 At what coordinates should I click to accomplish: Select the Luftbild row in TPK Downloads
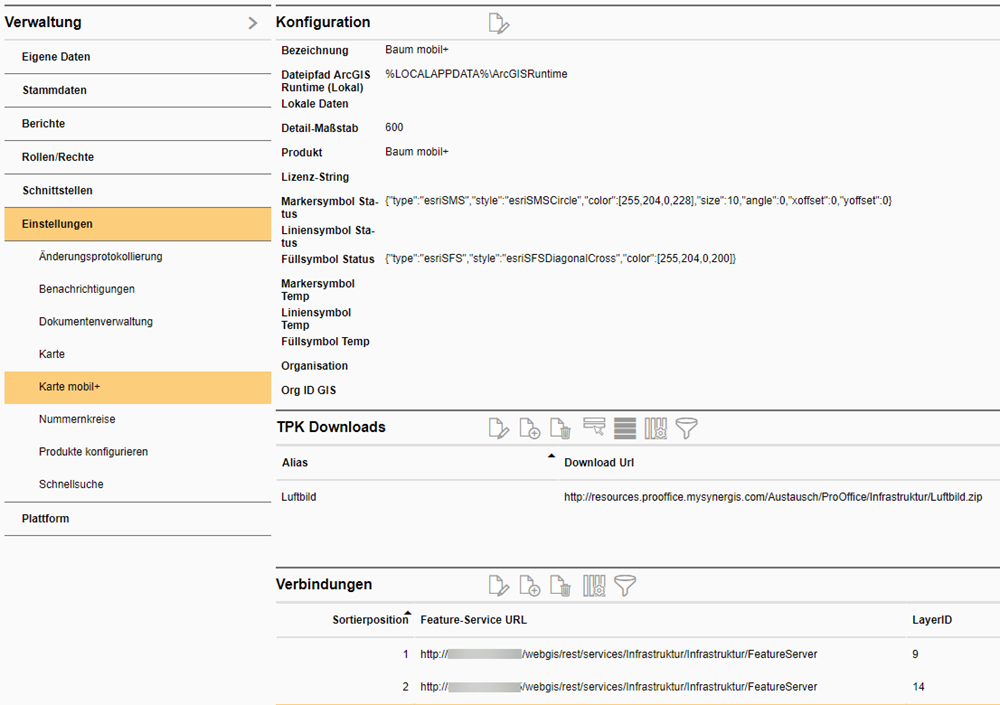(x=300, y=496)
